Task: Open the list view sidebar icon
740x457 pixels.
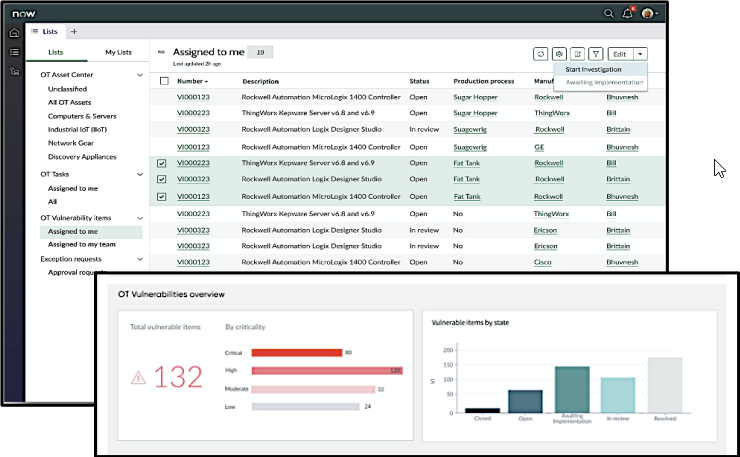Action: (x=15, y=52)
